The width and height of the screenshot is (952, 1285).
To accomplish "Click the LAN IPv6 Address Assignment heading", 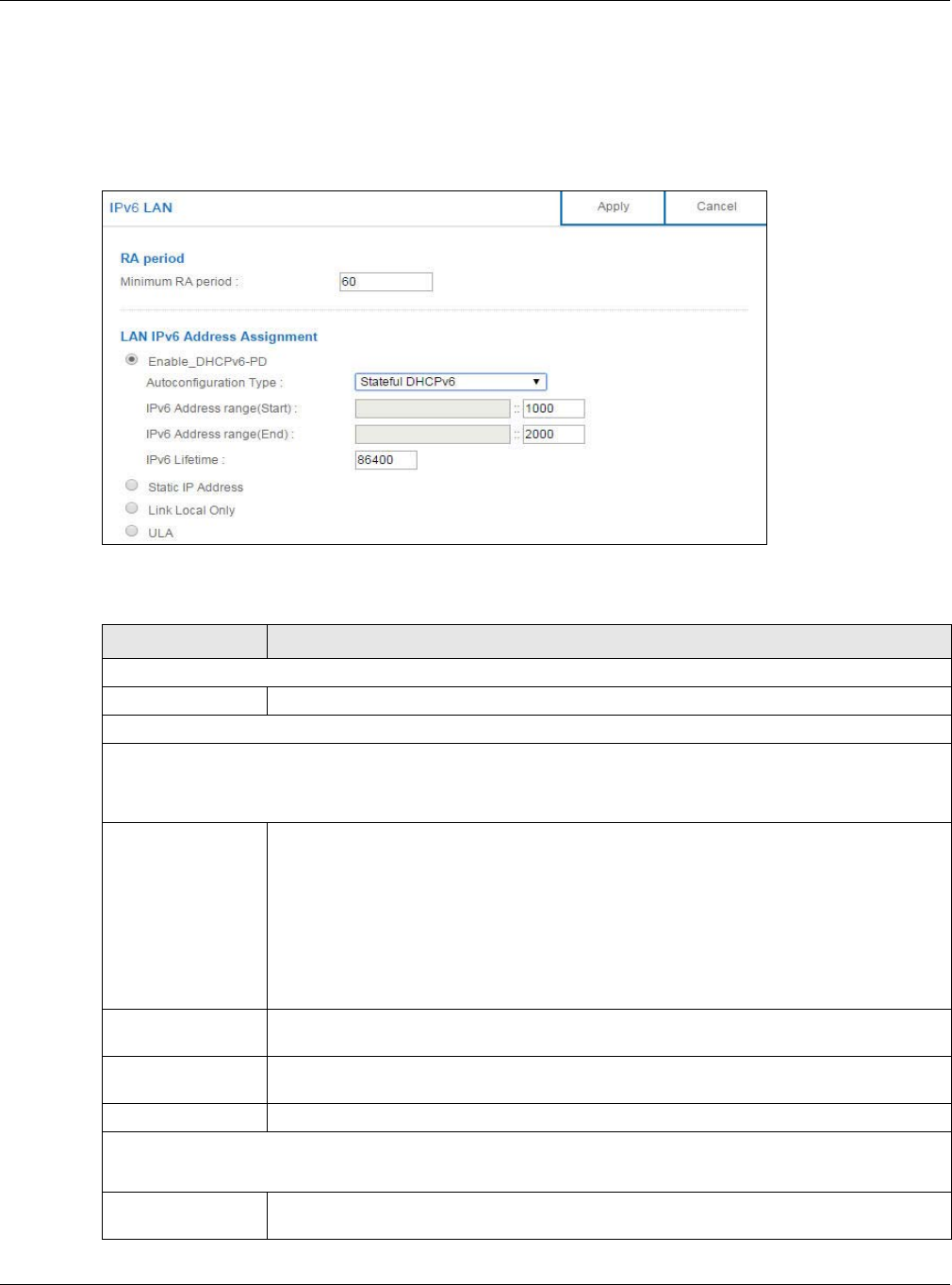I will point(219,337).
